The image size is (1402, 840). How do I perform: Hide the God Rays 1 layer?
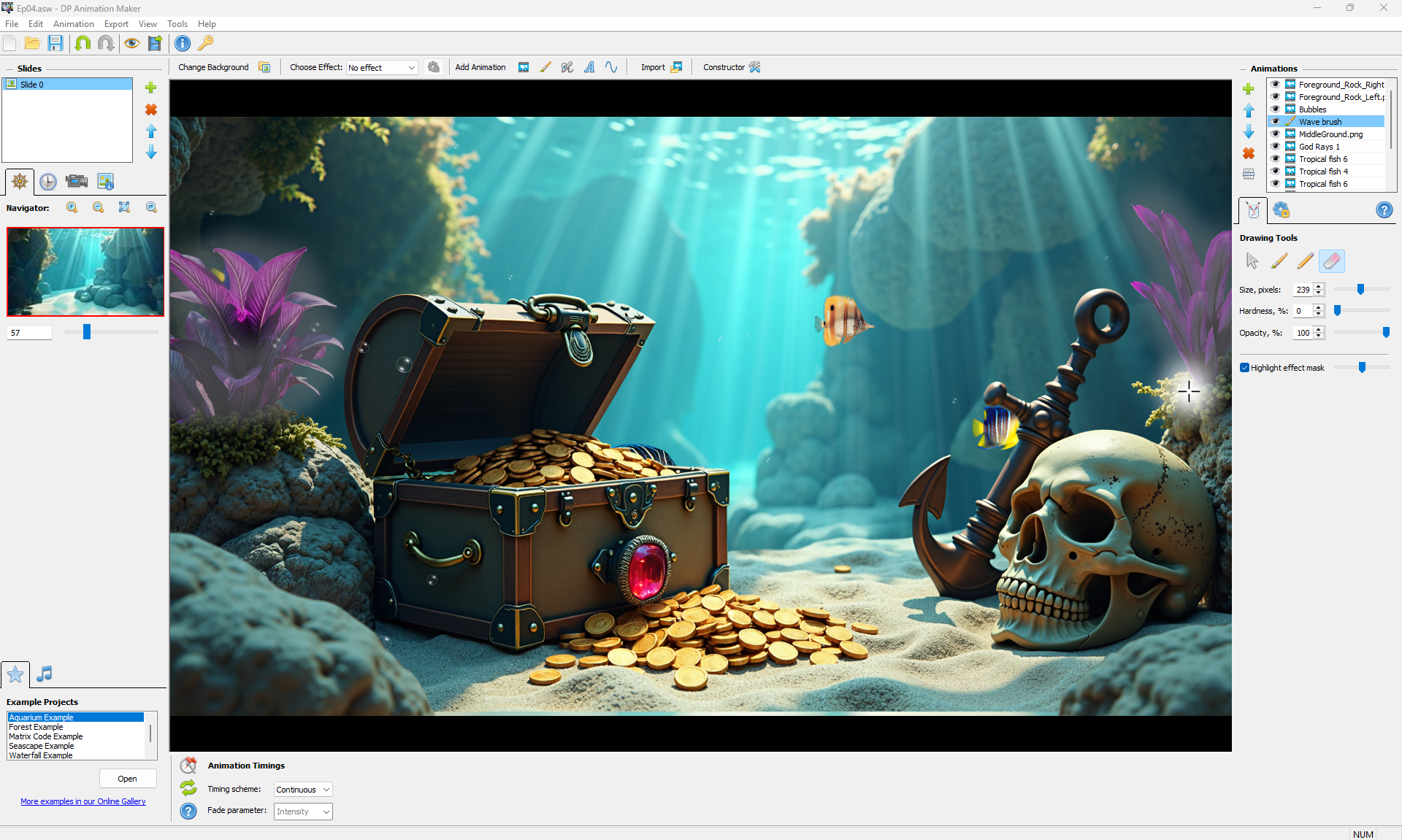(1275, 147)
